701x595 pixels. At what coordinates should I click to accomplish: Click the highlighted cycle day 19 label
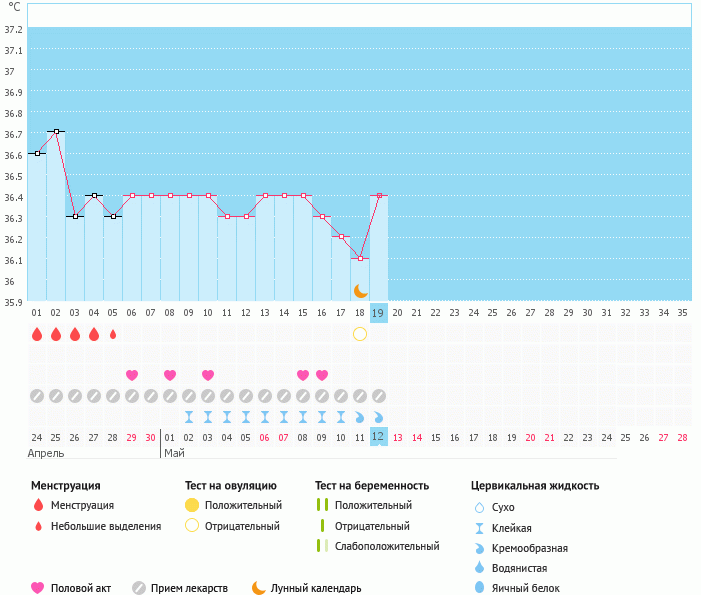click(x=379, y=313)
